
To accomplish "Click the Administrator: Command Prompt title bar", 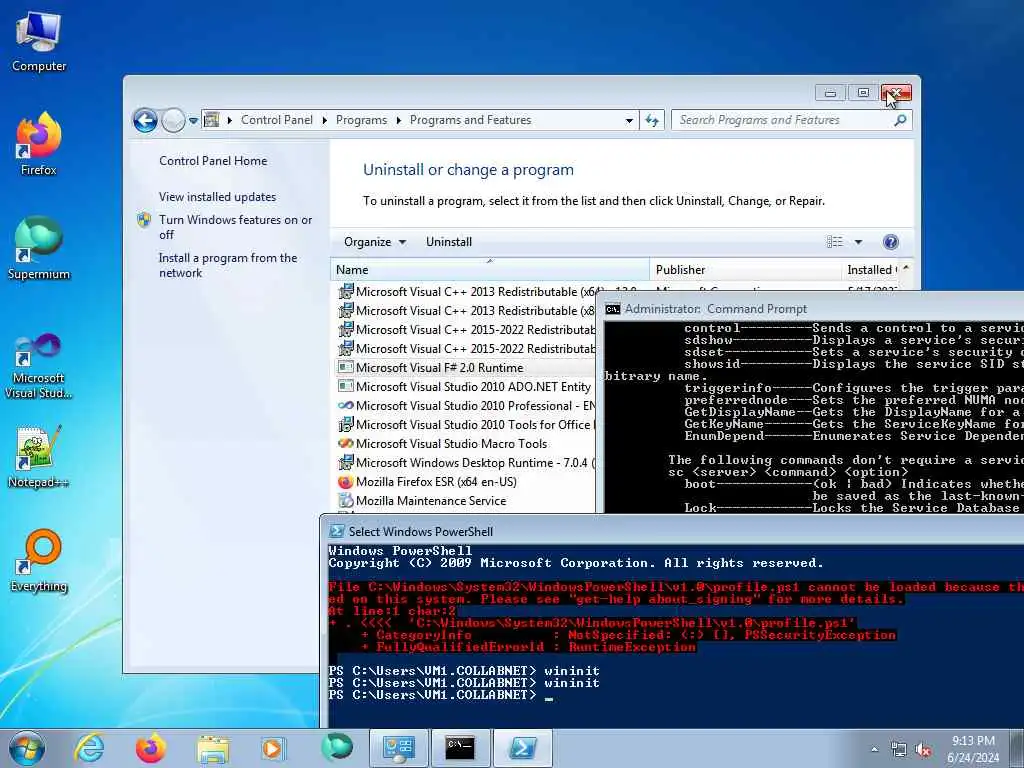I will (810, 309).
